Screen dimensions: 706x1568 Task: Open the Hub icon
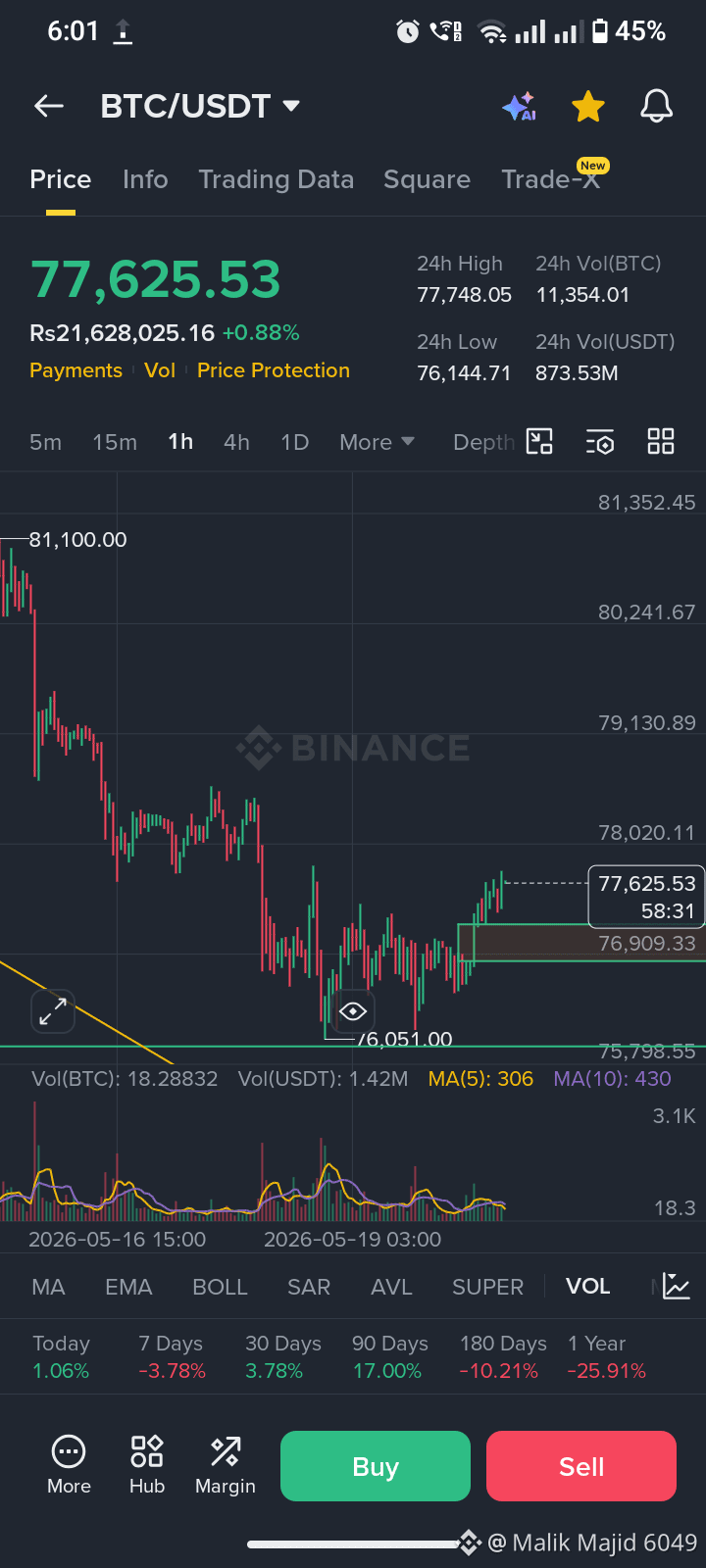(x=147, y=1465)
